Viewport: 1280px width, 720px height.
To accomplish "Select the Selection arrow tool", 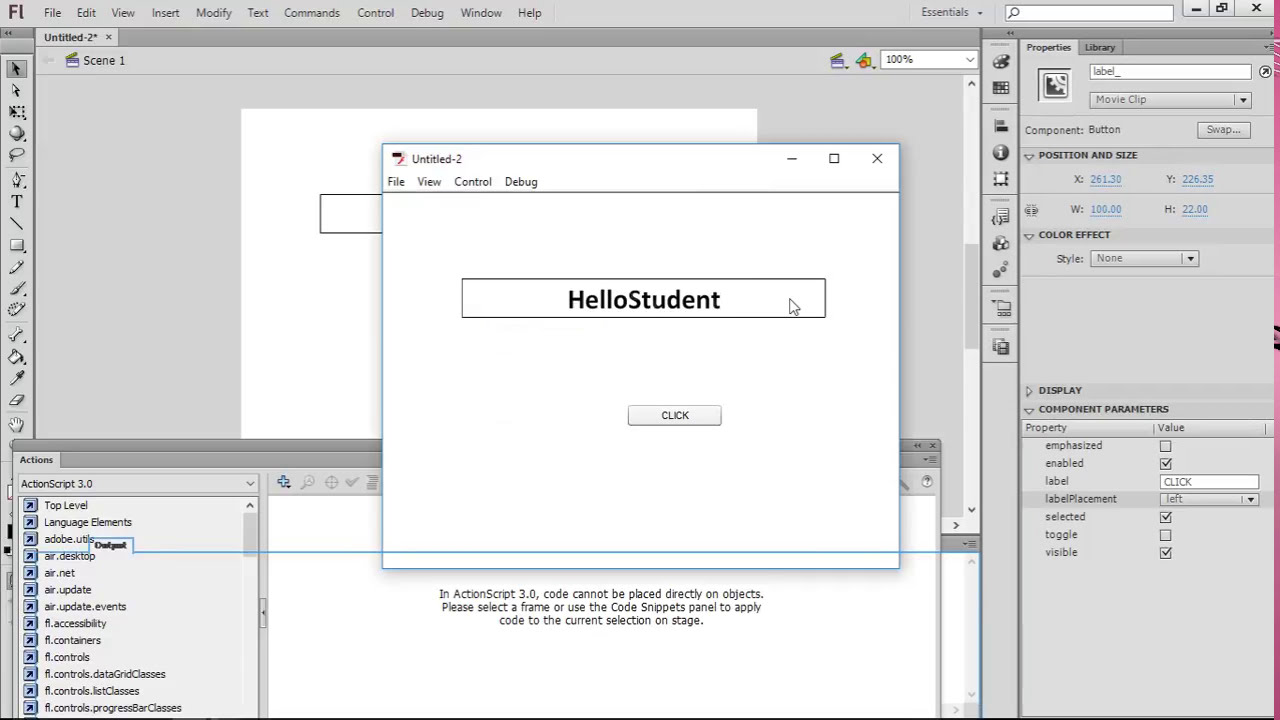I will (x=16, y=69).
